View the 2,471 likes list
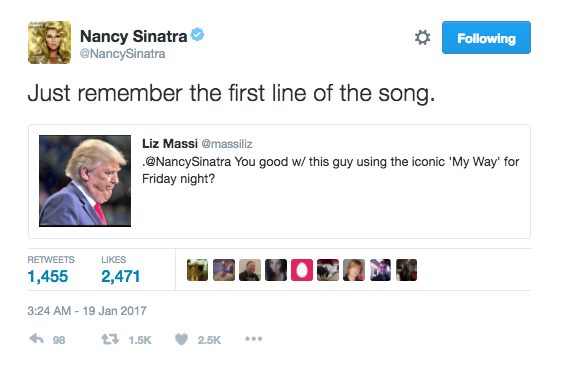This screenshot has height=370, width=561. [x=120, y=270]
